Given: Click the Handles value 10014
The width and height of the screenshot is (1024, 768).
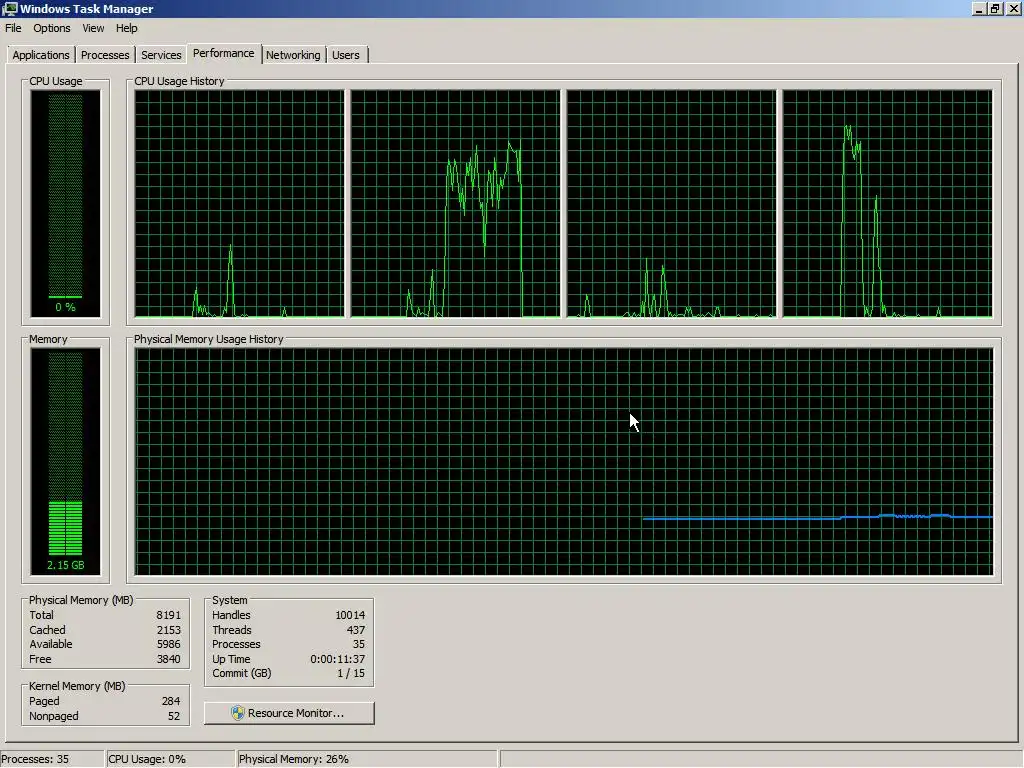Looking at the screenshot, I should [350, 615].
